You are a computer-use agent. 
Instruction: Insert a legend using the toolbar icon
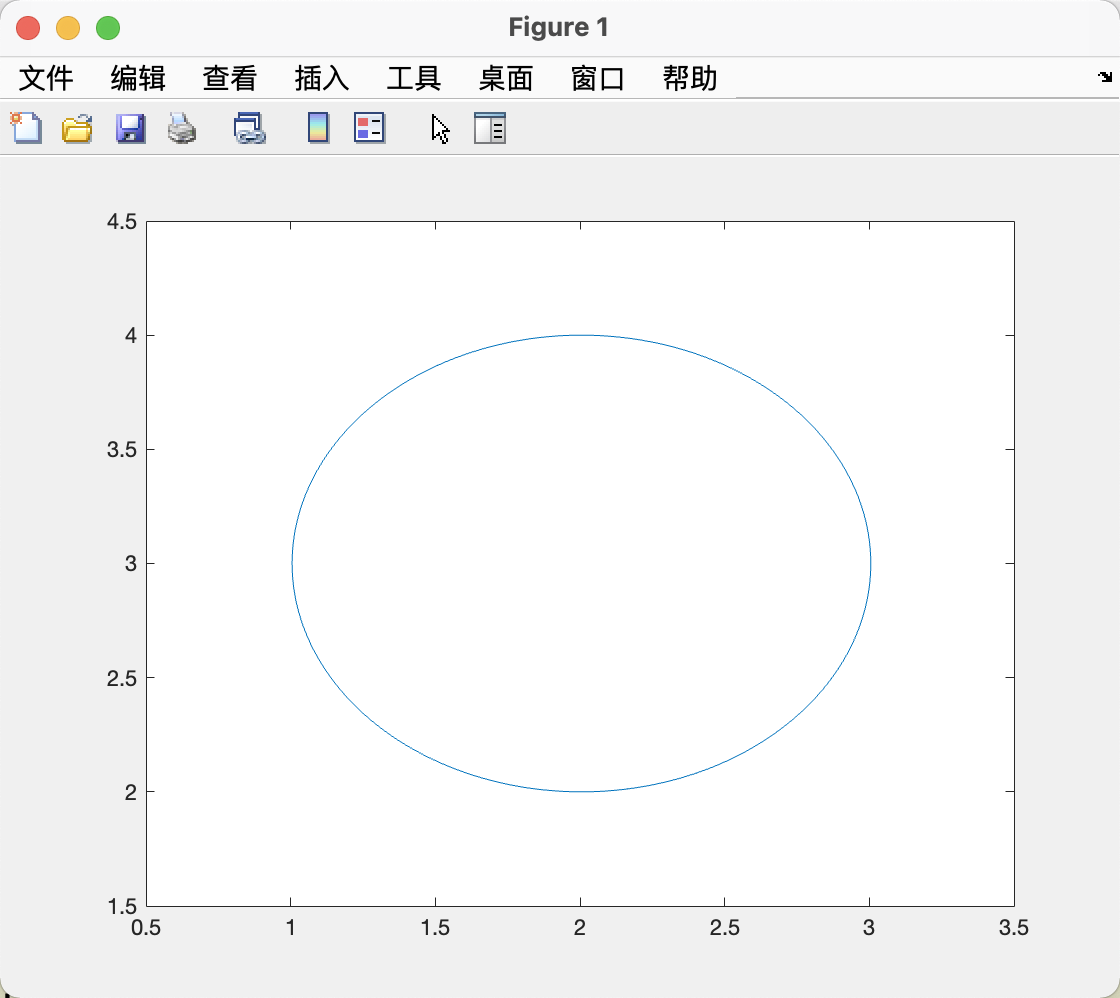(x=370, y=129)
